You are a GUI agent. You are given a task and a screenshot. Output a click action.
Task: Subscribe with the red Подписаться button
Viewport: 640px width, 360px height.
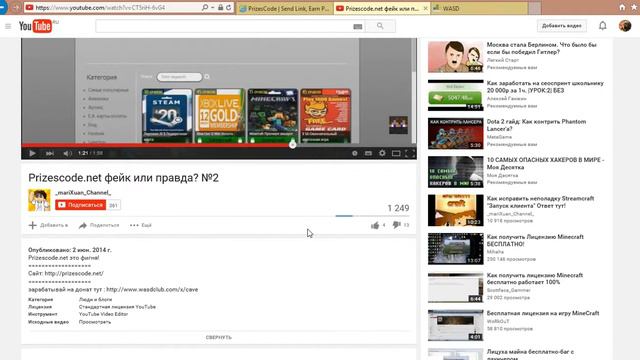[81, 205]
